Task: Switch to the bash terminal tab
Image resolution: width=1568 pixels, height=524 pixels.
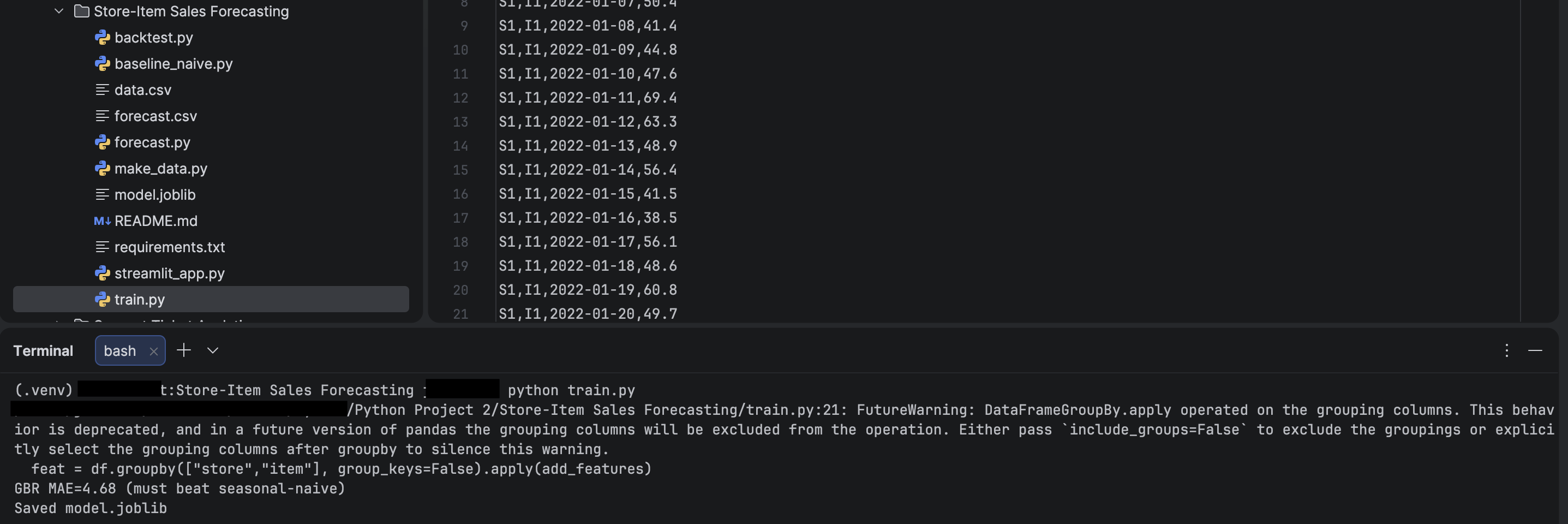Action: (120, 351)
